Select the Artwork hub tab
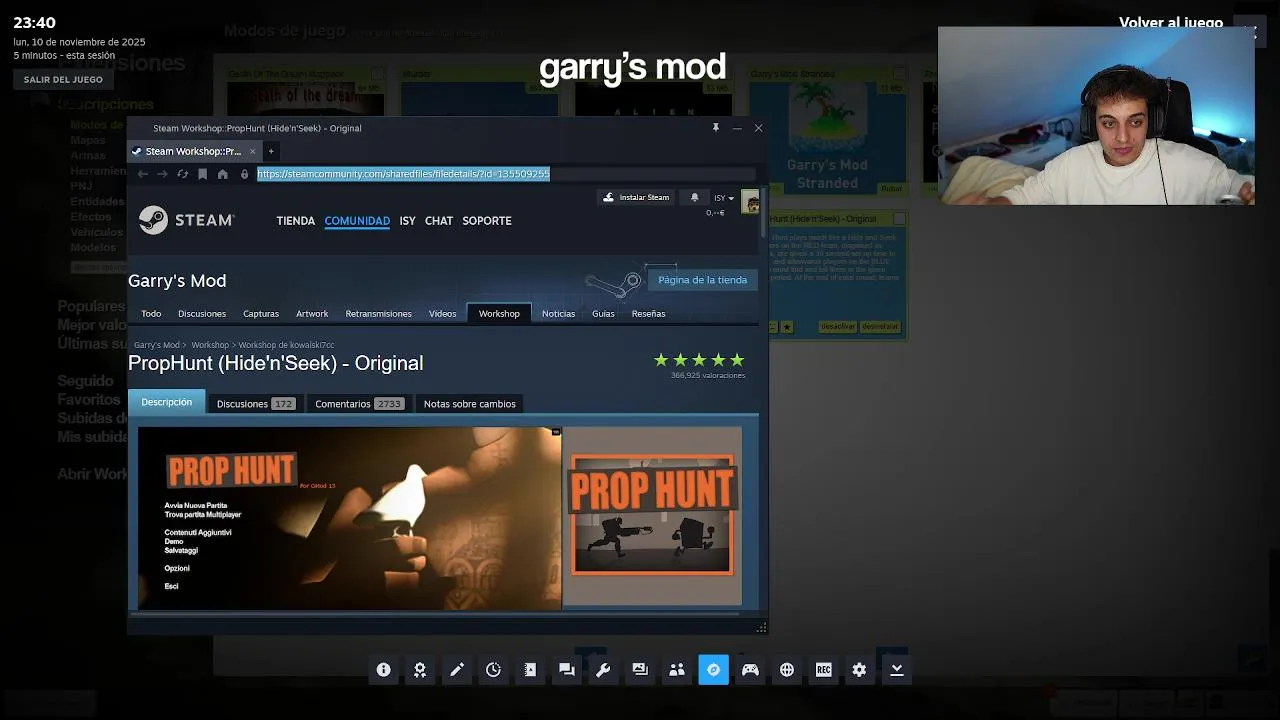1280x720 pixels. coord(312,314)
